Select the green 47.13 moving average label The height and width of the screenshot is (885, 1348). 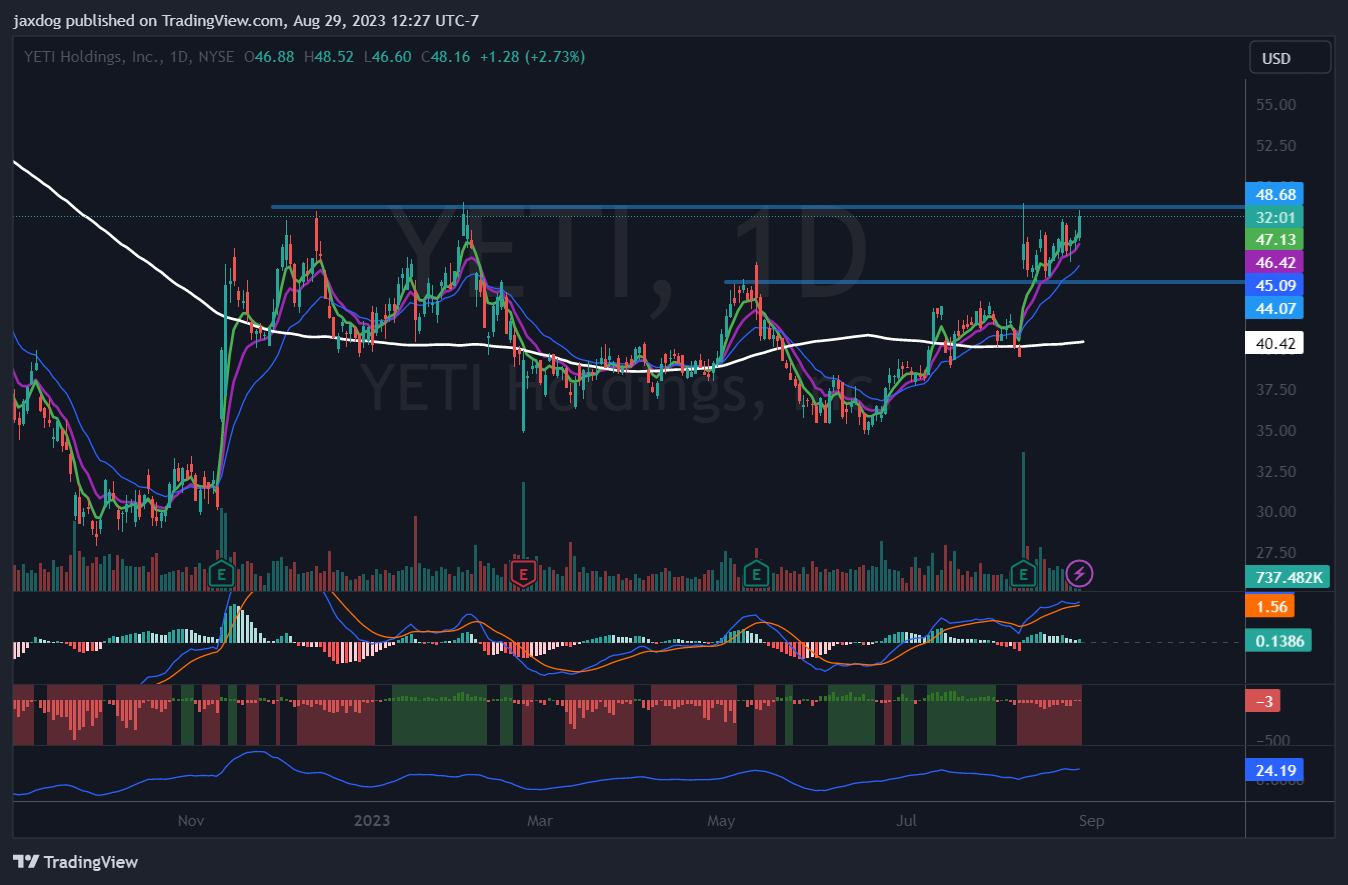[1274, 240]
